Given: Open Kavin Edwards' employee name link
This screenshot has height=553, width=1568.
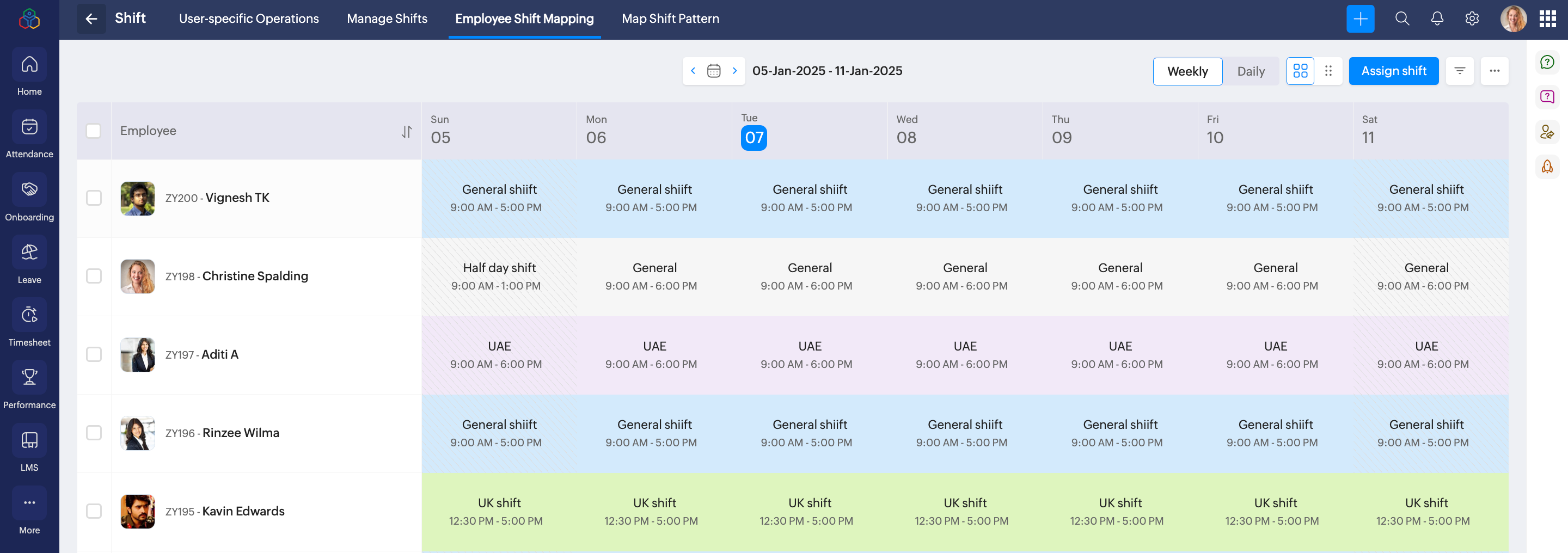Looking at the screenshot, I should coord(243,511).
